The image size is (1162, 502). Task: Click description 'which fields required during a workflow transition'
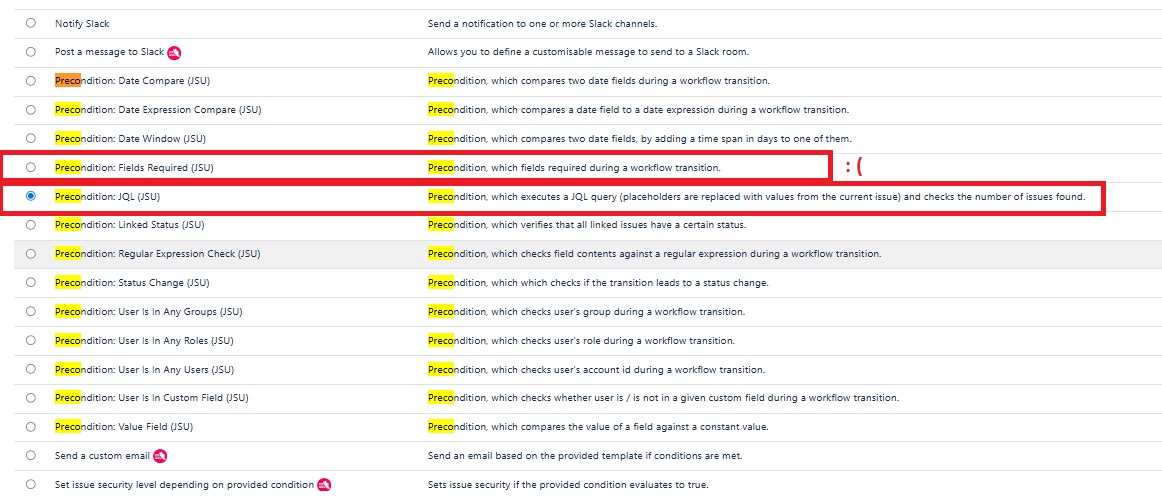[574, 168]
